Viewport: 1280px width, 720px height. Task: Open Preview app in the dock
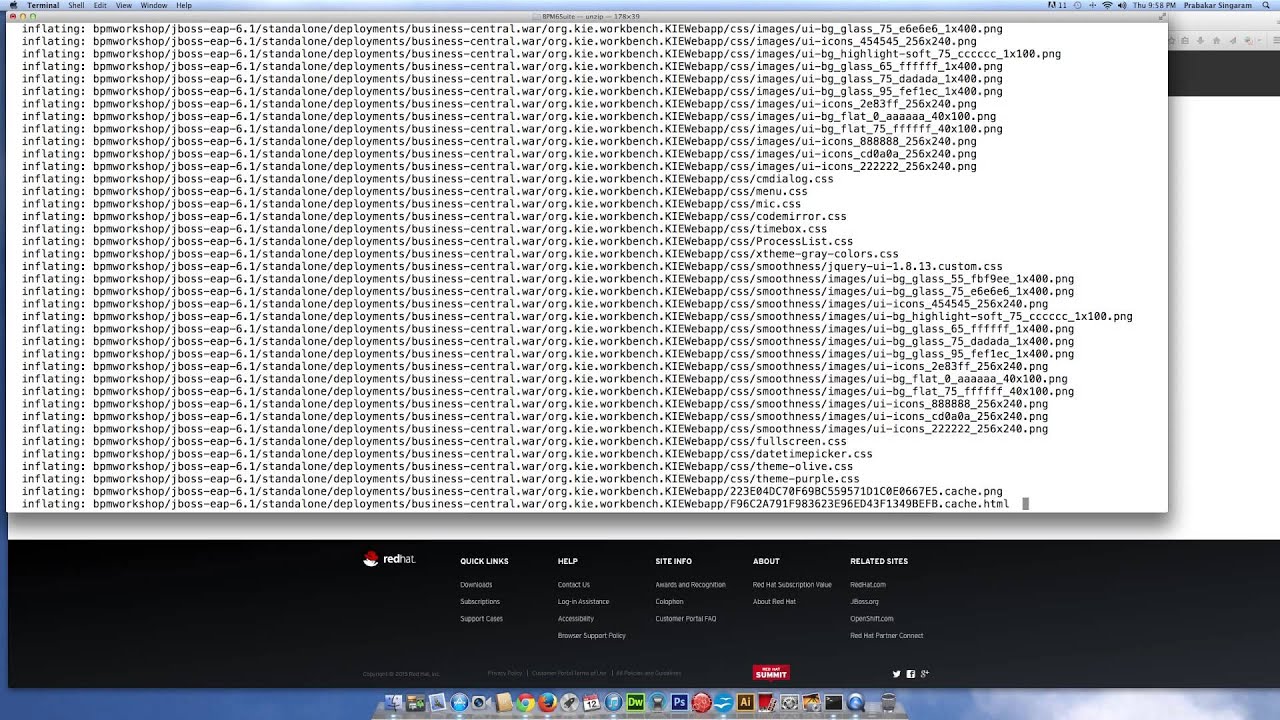point(437,703)
